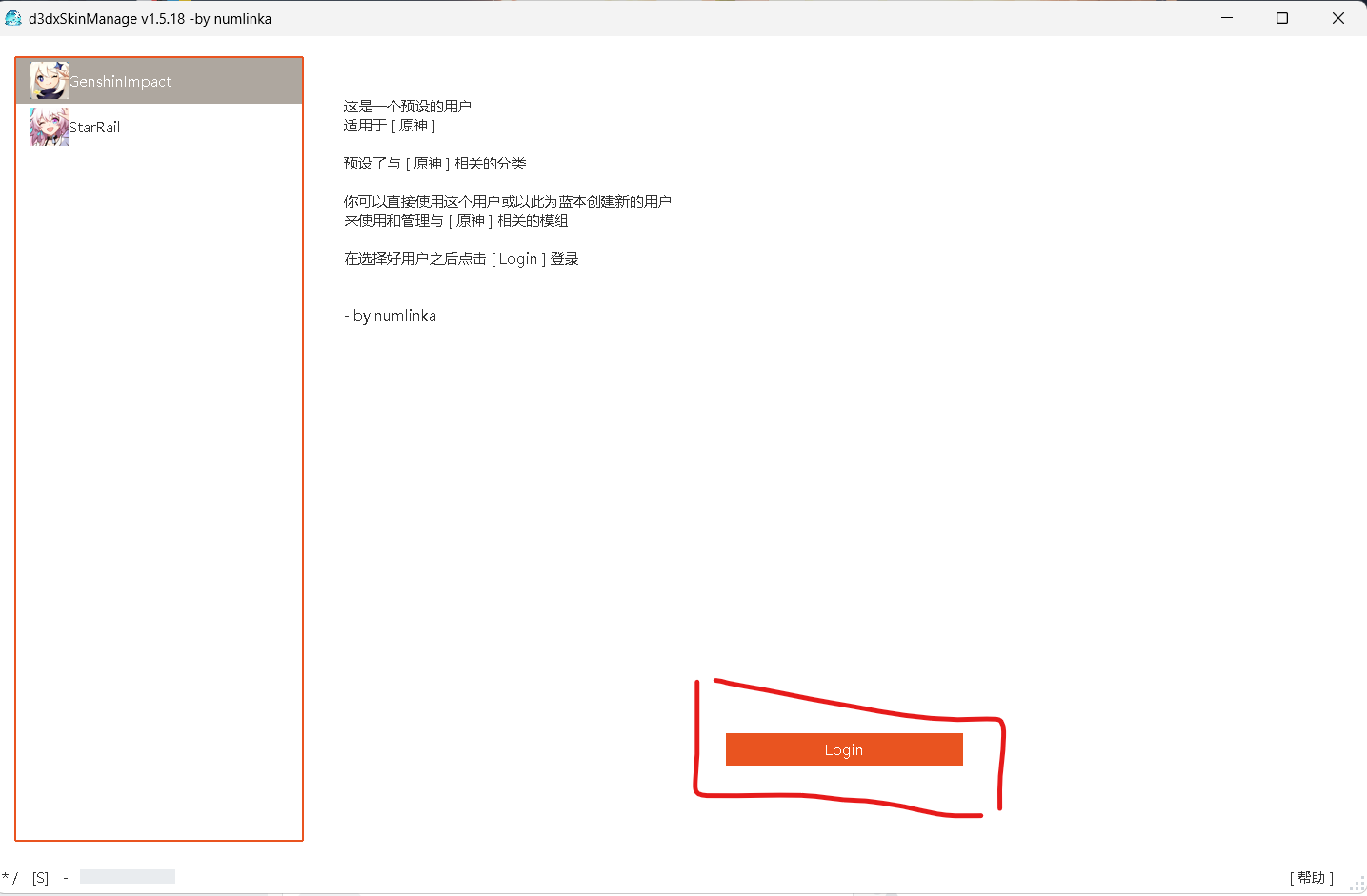Maximize the d3dxSkinManage window
Screen dimensions: 1367x896
point(1282,18)
